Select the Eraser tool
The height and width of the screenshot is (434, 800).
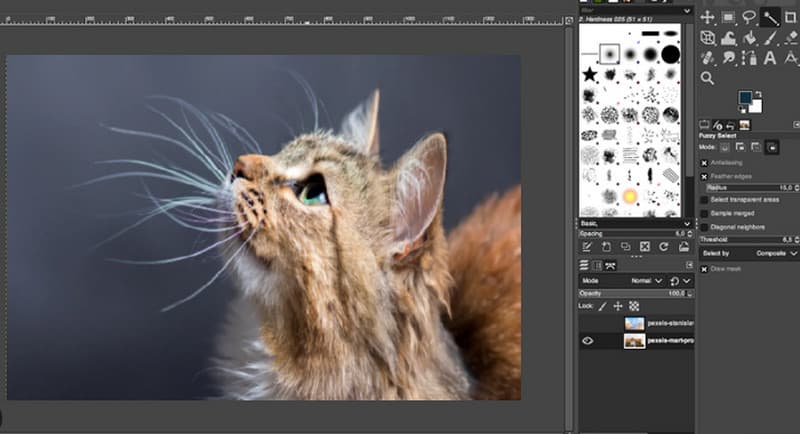[790, 38]
